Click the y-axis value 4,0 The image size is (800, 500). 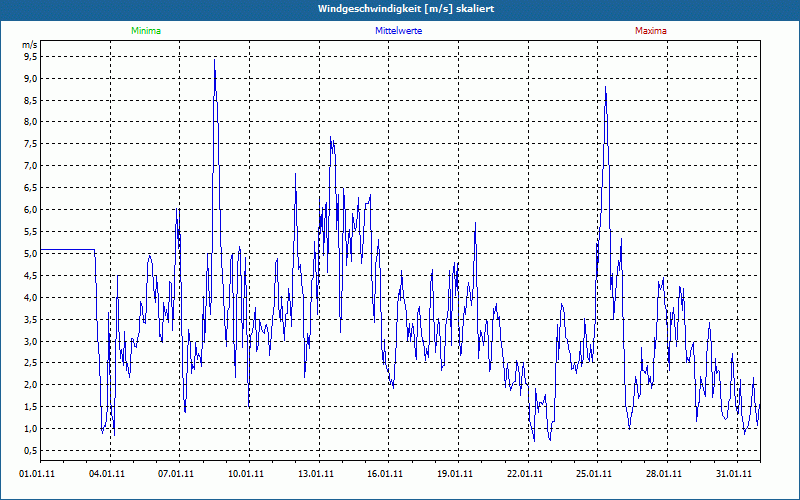point(31,297)
